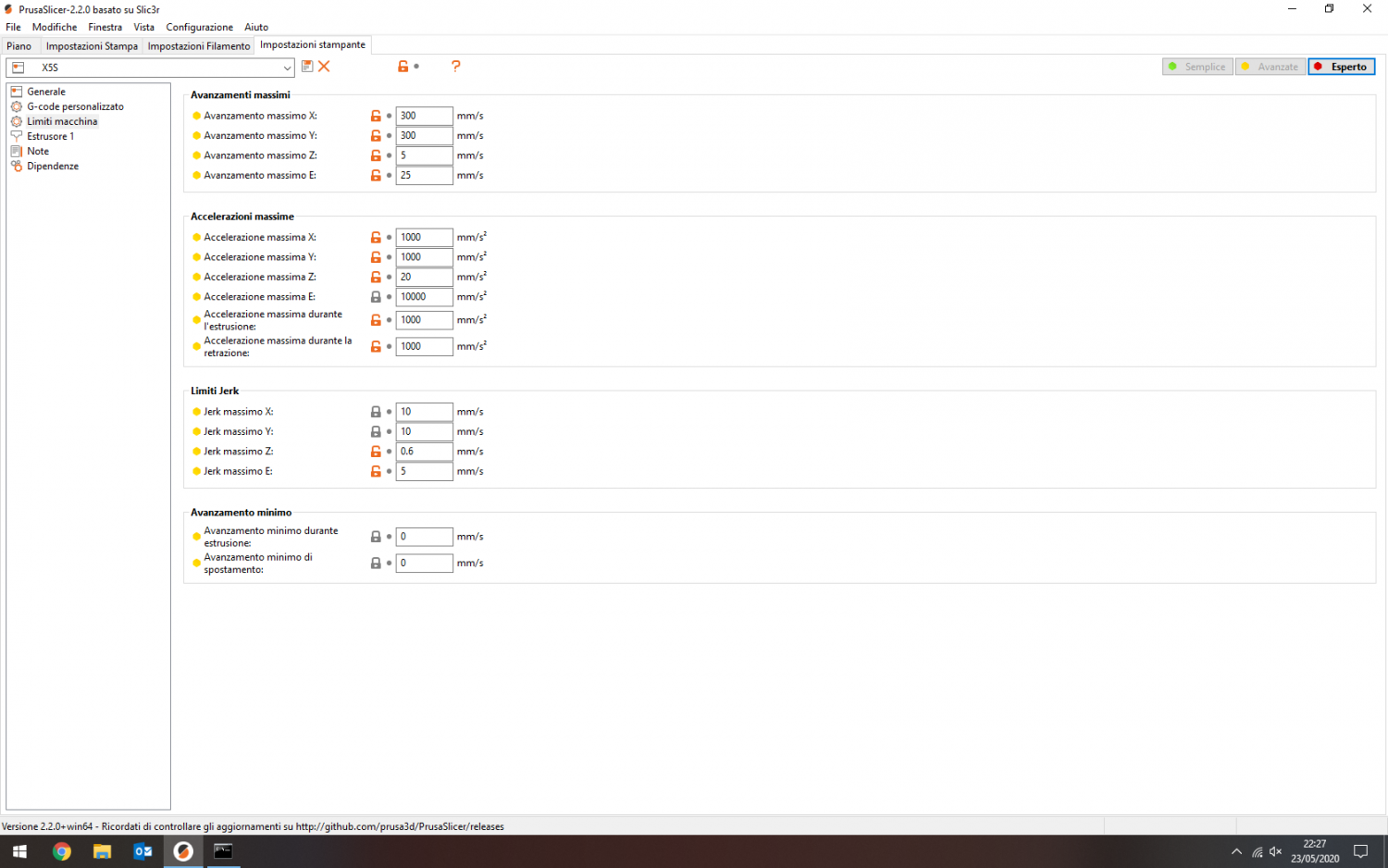Click the lock icon for Avanzamento massimo E
Viewport: 1388px width, 868px height.
(376, 176)
